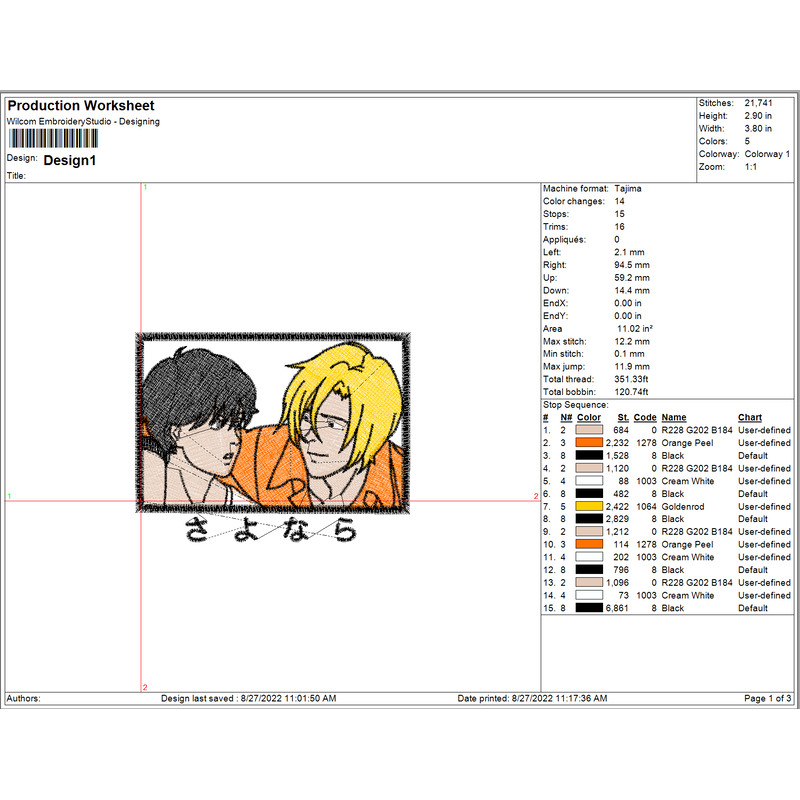Click the Stitches count 21,741 value

pyautogui.click(x=757, y=102)
